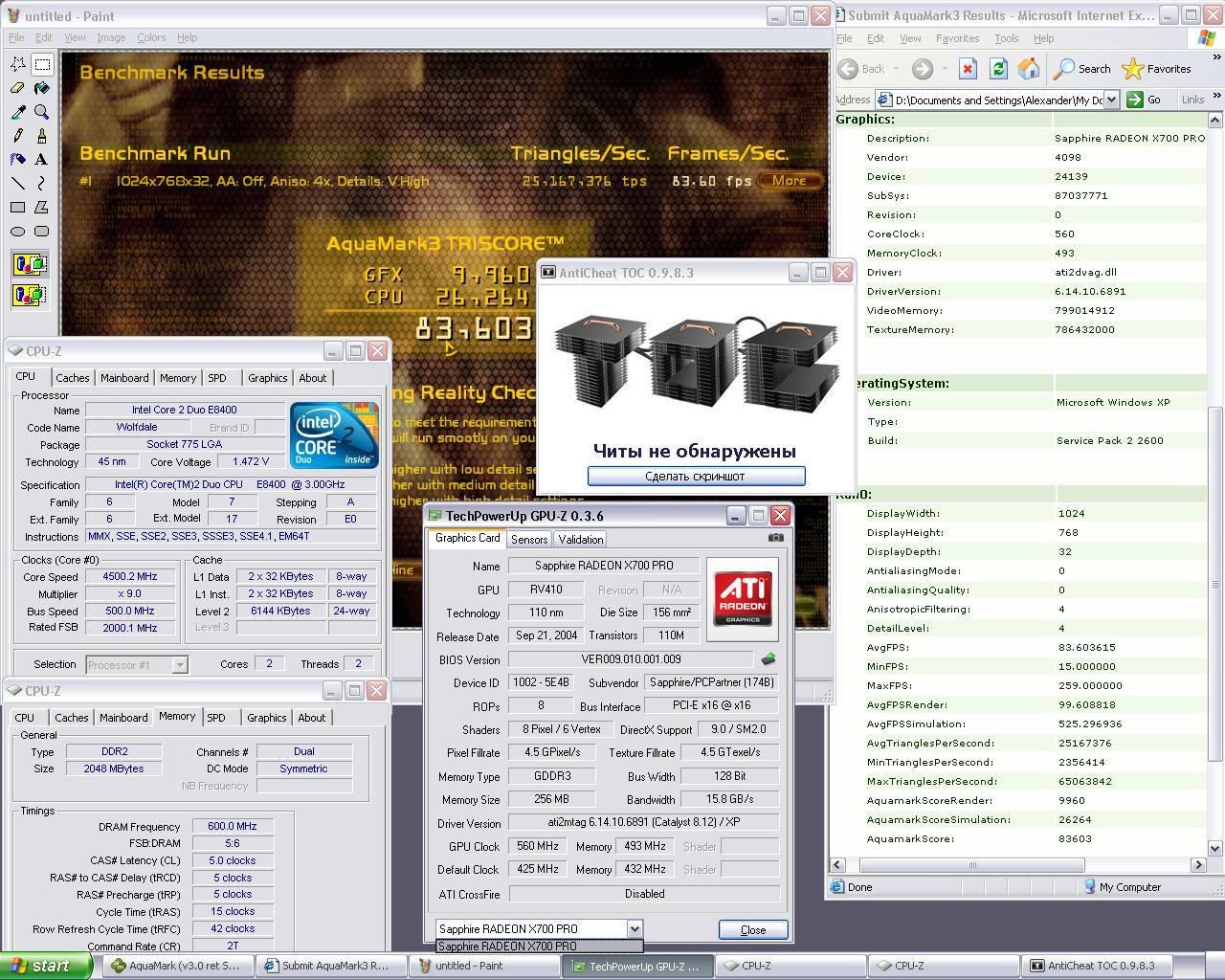The image size is (1225, 980).
Task: Click the IE vertical scrollbar up arrow
Action: 1215,121
